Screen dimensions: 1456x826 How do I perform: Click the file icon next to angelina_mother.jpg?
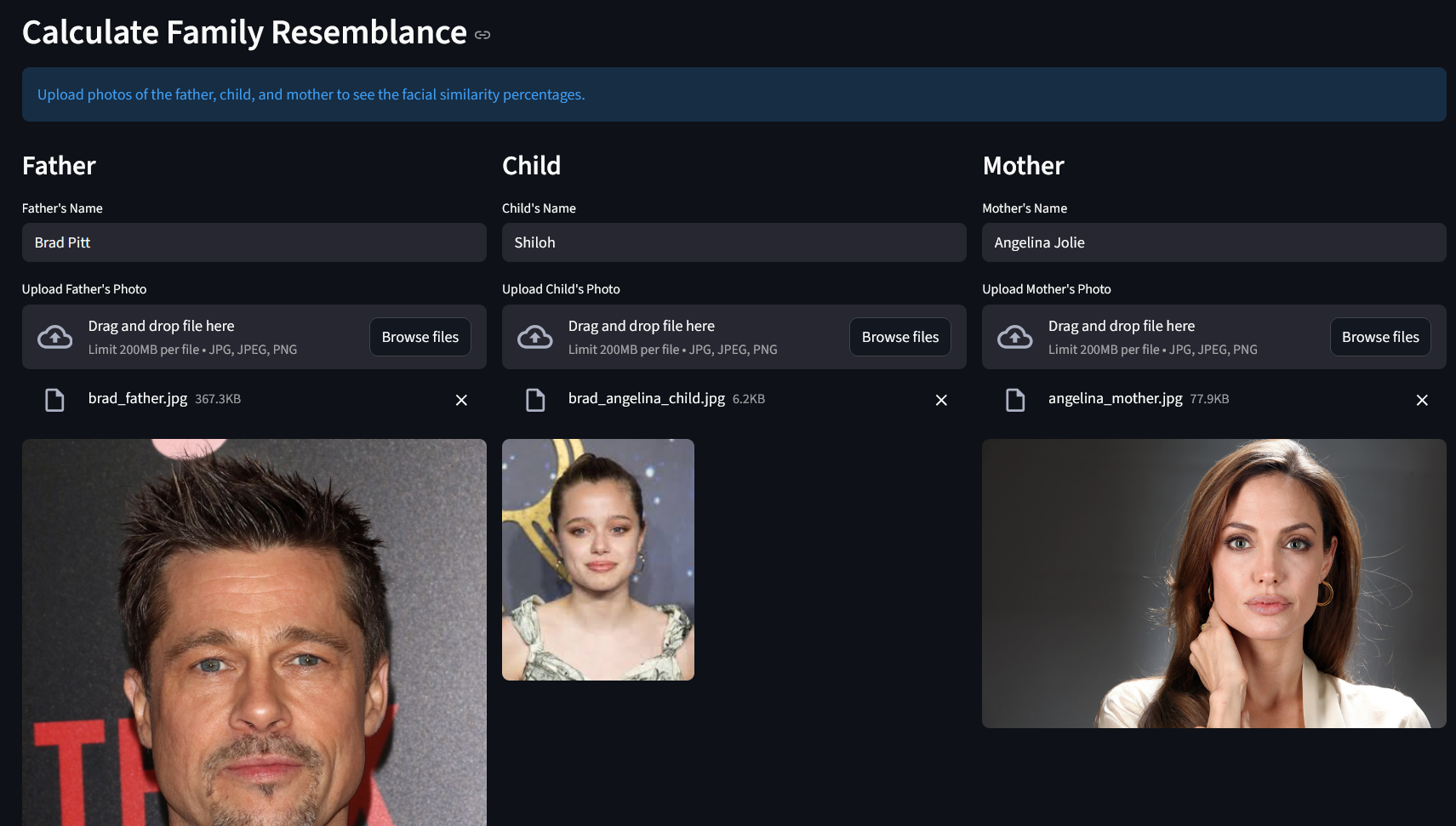click(x=1015, y=400)
